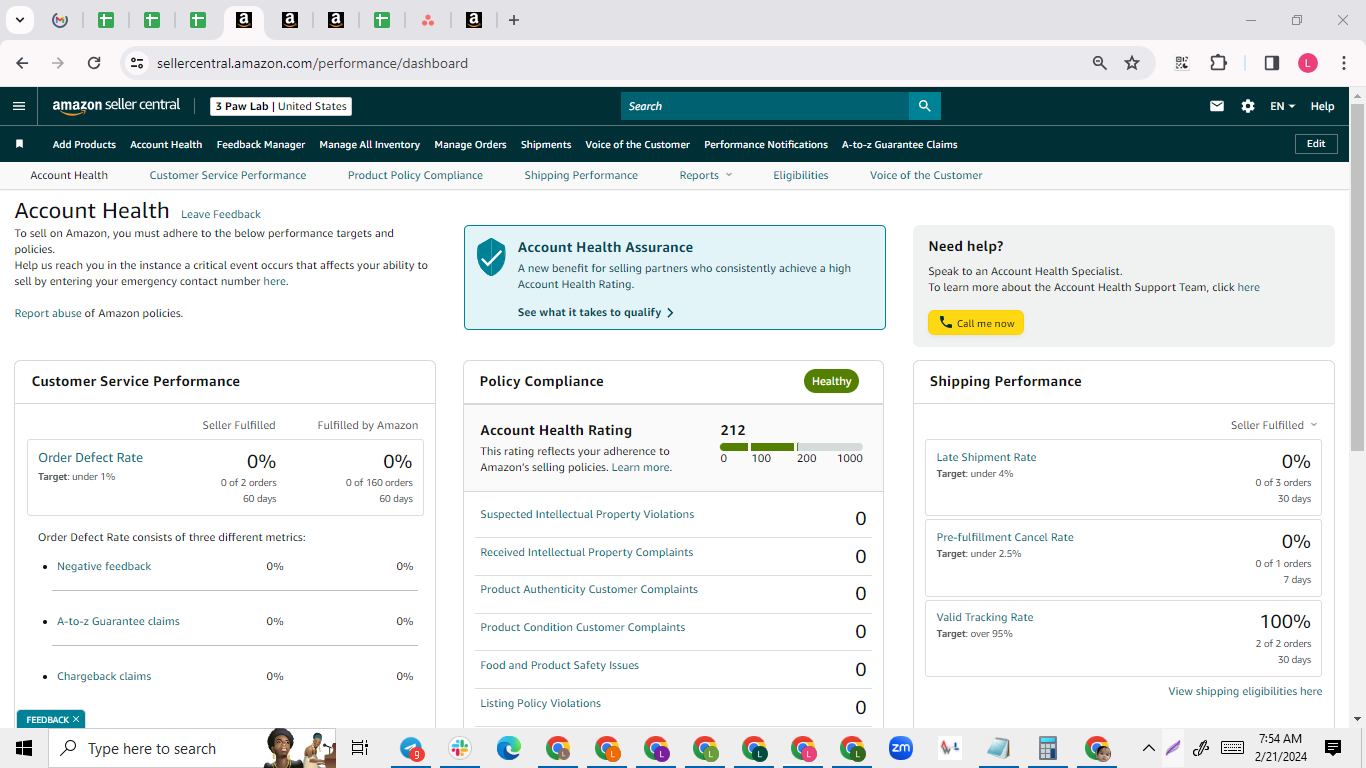Open the Negative feedback link
The image size is (1366, 768).
click(104, 566)
